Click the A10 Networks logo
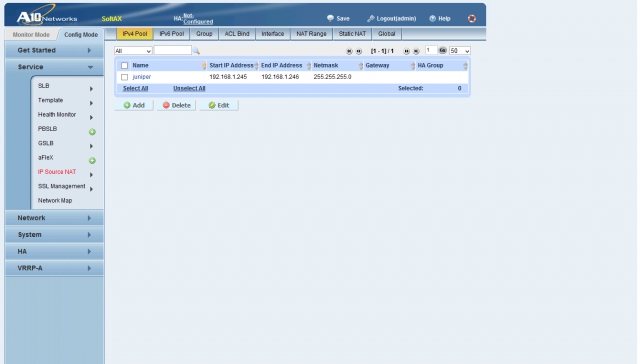Screen dimensions: 640x364 [x=46, y=16]
